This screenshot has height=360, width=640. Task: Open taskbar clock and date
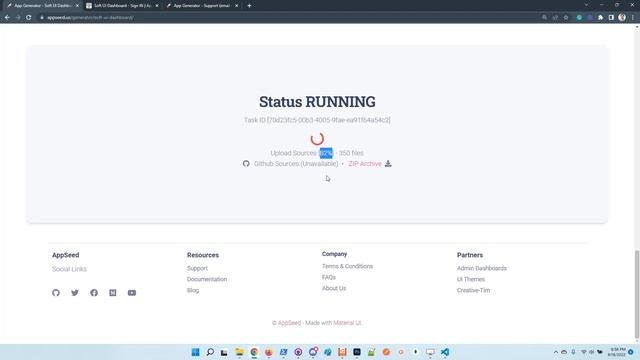[x=617, y=352]
